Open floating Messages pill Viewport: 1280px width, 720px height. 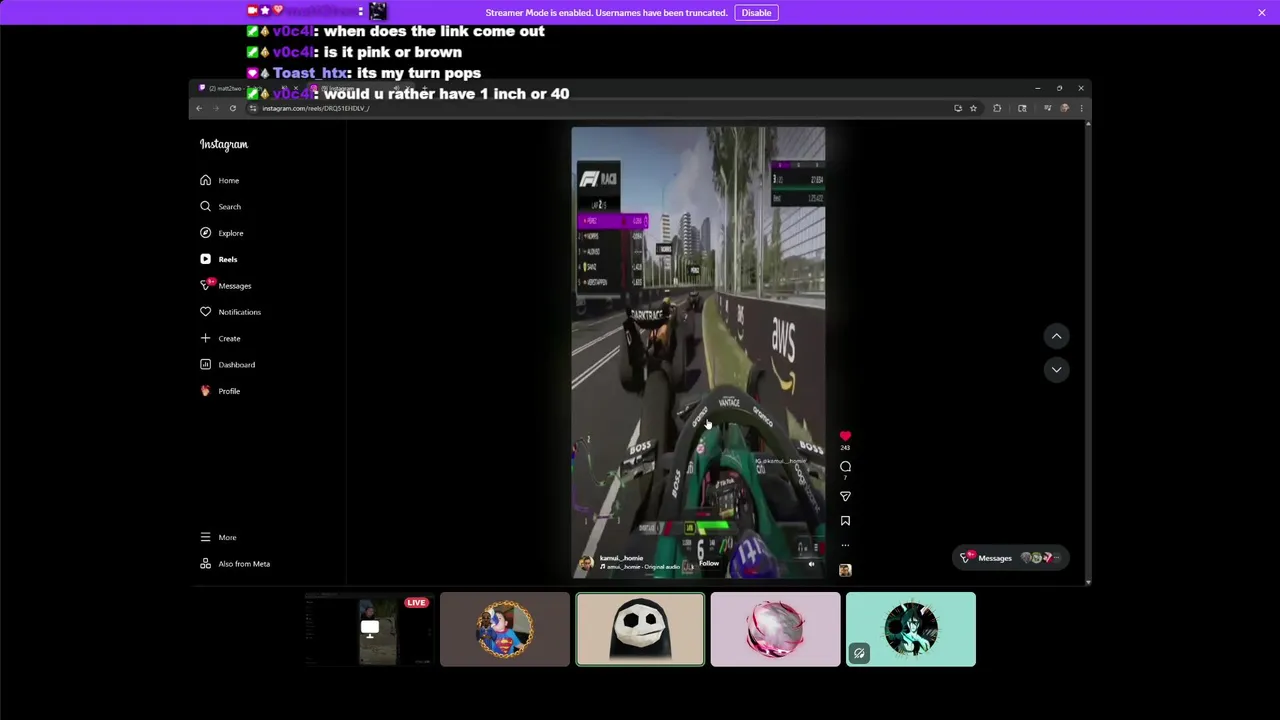click(1011, 558)
